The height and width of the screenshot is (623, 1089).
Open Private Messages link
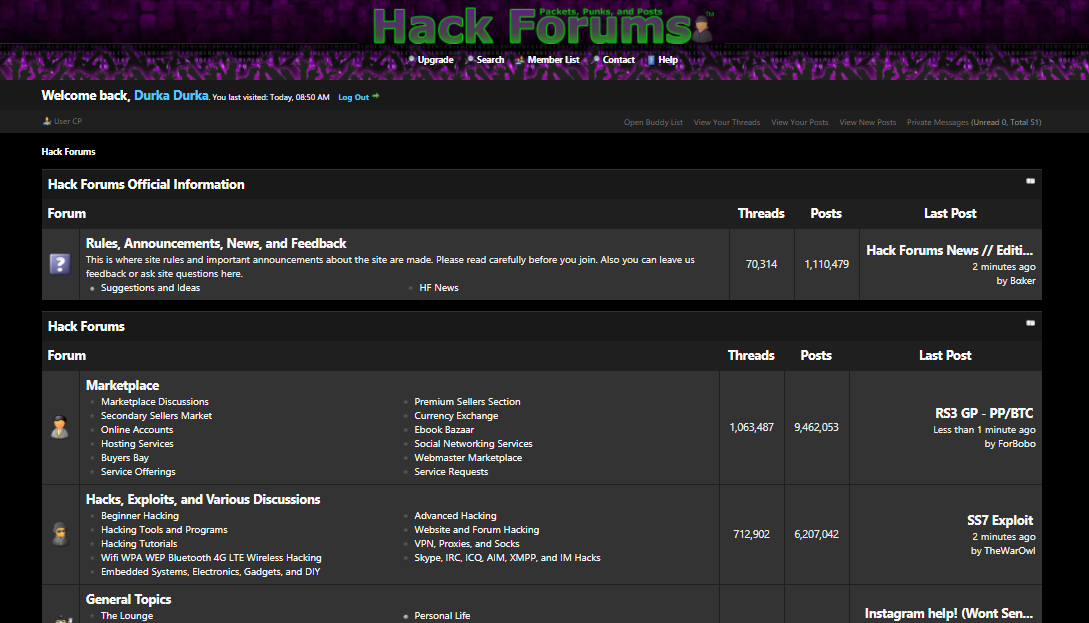coord(937,122)
